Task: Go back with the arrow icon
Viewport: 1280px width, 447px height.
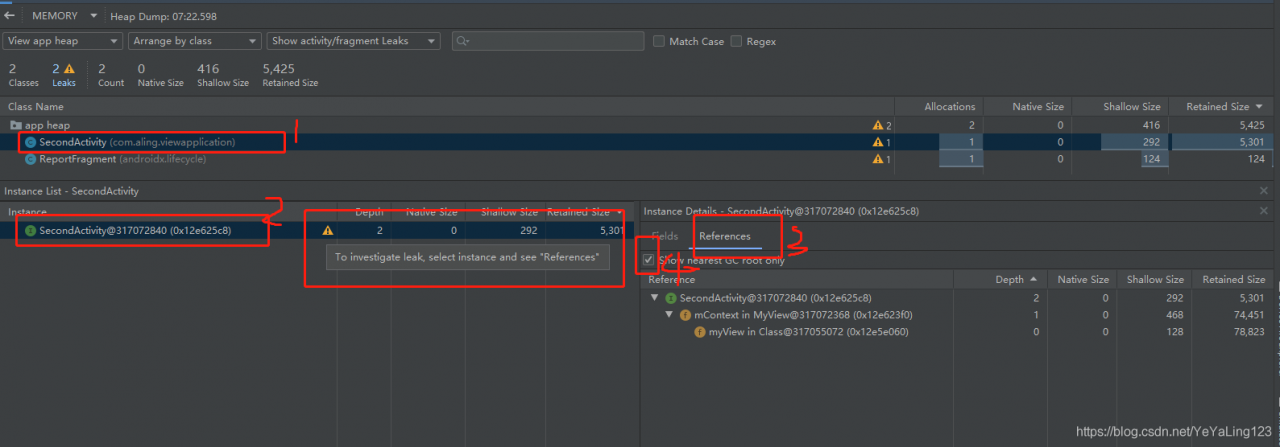Action: pos(9,16)
